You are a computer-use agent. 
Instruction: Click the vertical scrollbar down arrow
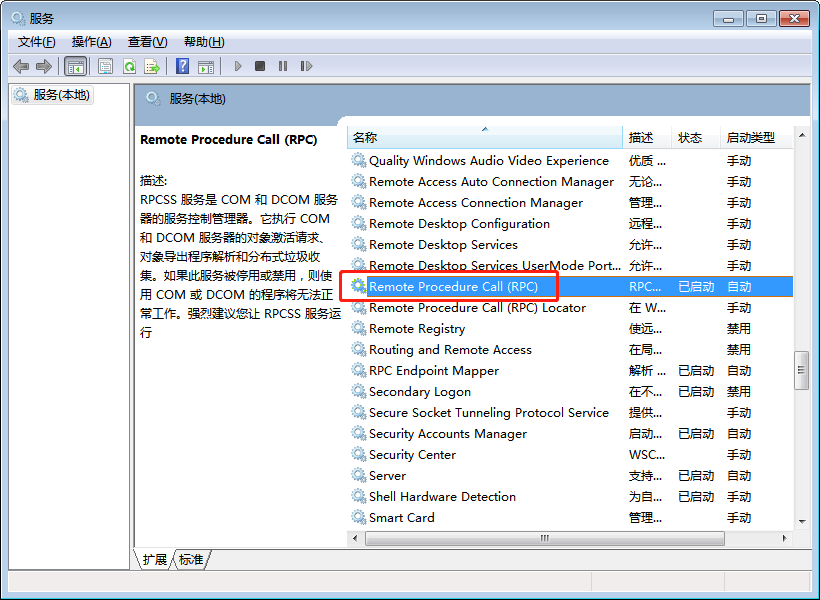pyautogui.click(x=802, y=521)
